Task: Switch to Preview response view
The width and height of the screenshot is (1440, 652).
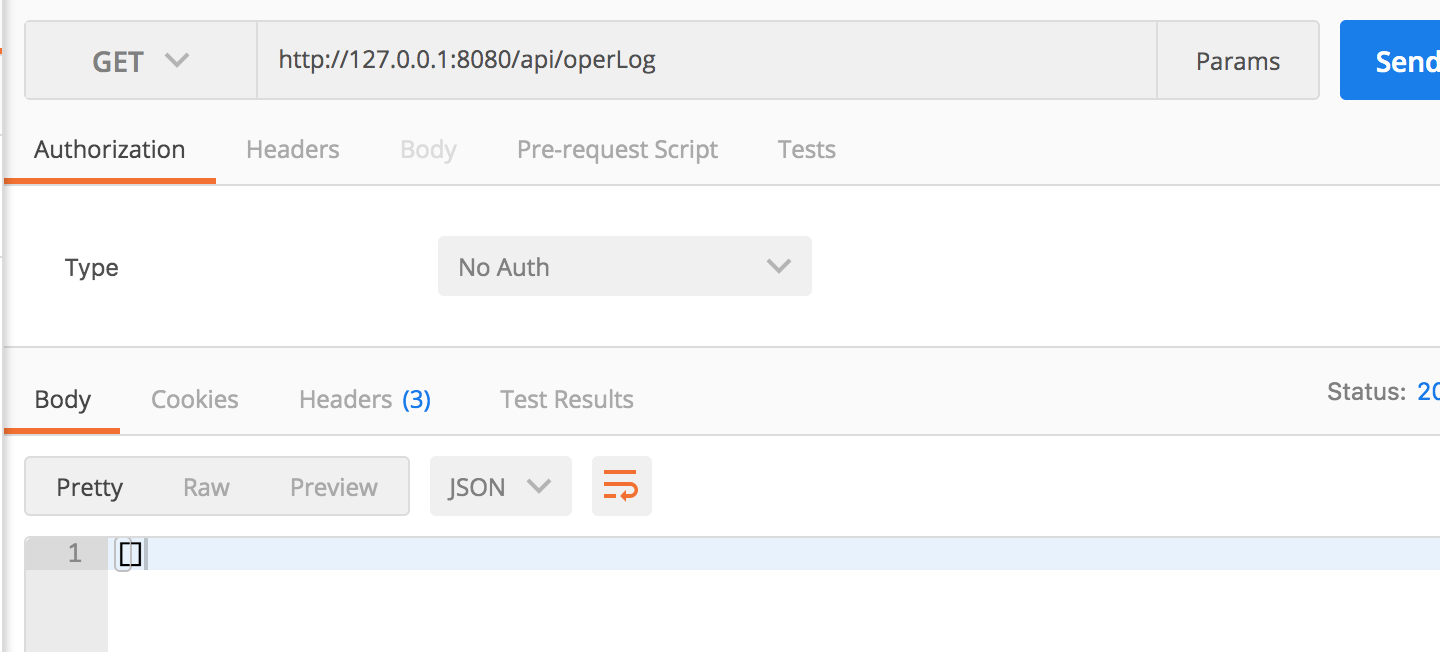Action: 334,487
